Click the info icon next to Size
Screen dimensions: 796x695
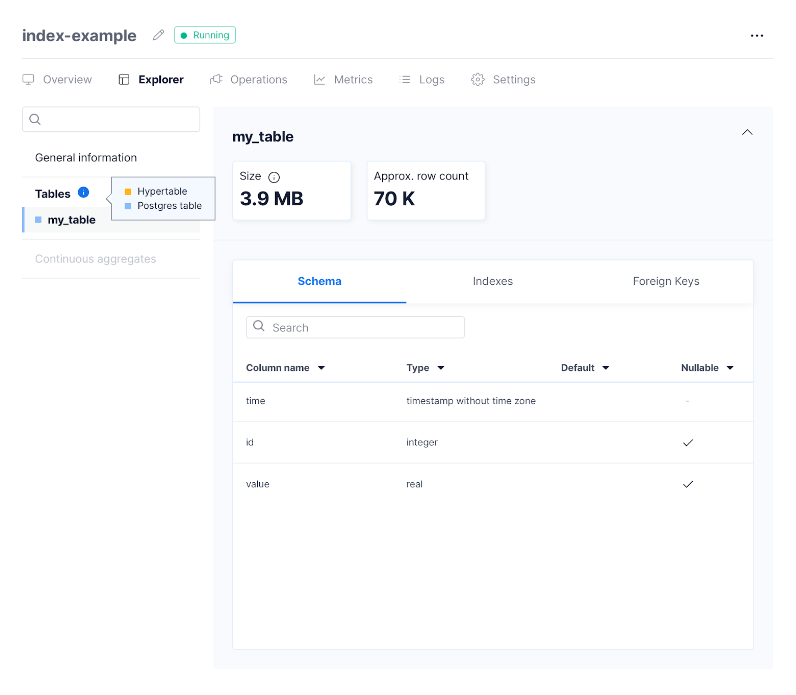[x=274, y=177]
